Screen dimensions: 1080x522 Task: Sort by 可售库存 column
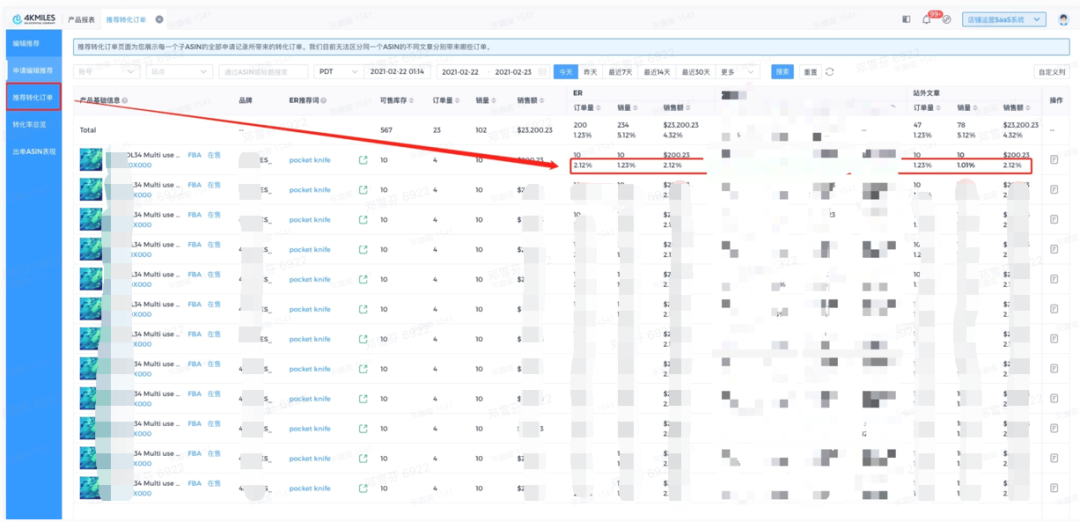tap(393, 101)
